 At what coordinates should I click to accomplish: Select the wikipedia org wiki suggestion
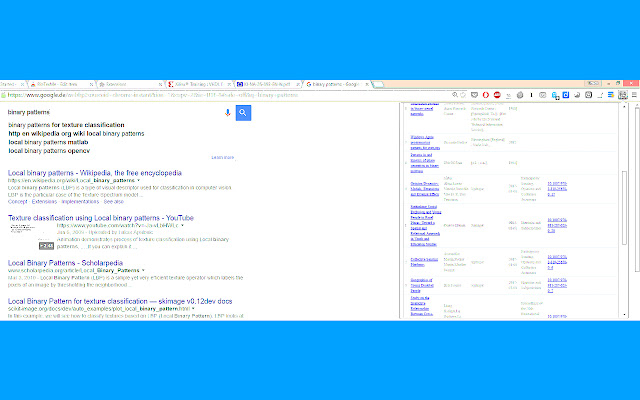tap(76, 133)
